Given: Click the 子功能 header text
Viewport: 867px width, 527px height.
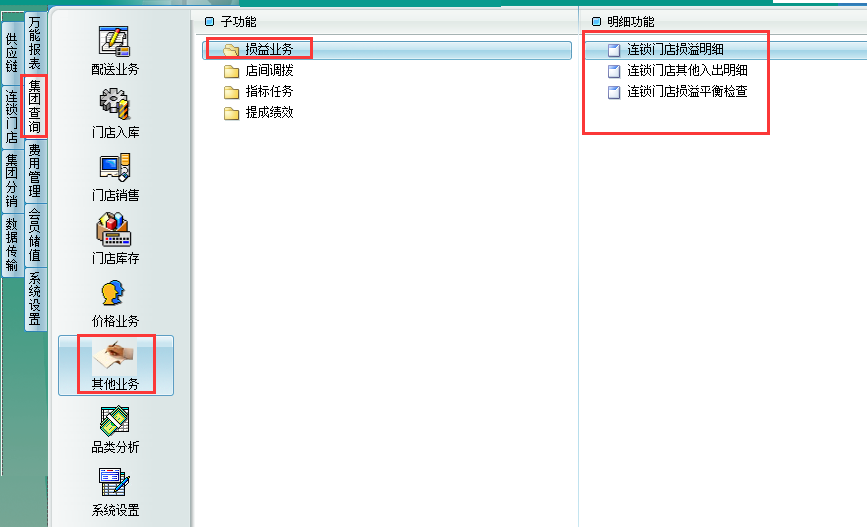Looking at the screenshot, I should (238, 22).
